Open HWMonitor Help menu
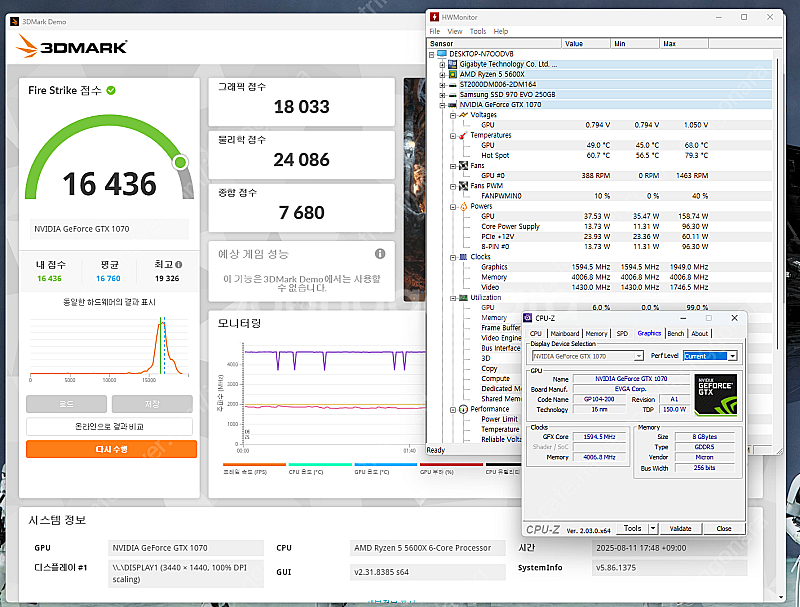 (501, 31)
